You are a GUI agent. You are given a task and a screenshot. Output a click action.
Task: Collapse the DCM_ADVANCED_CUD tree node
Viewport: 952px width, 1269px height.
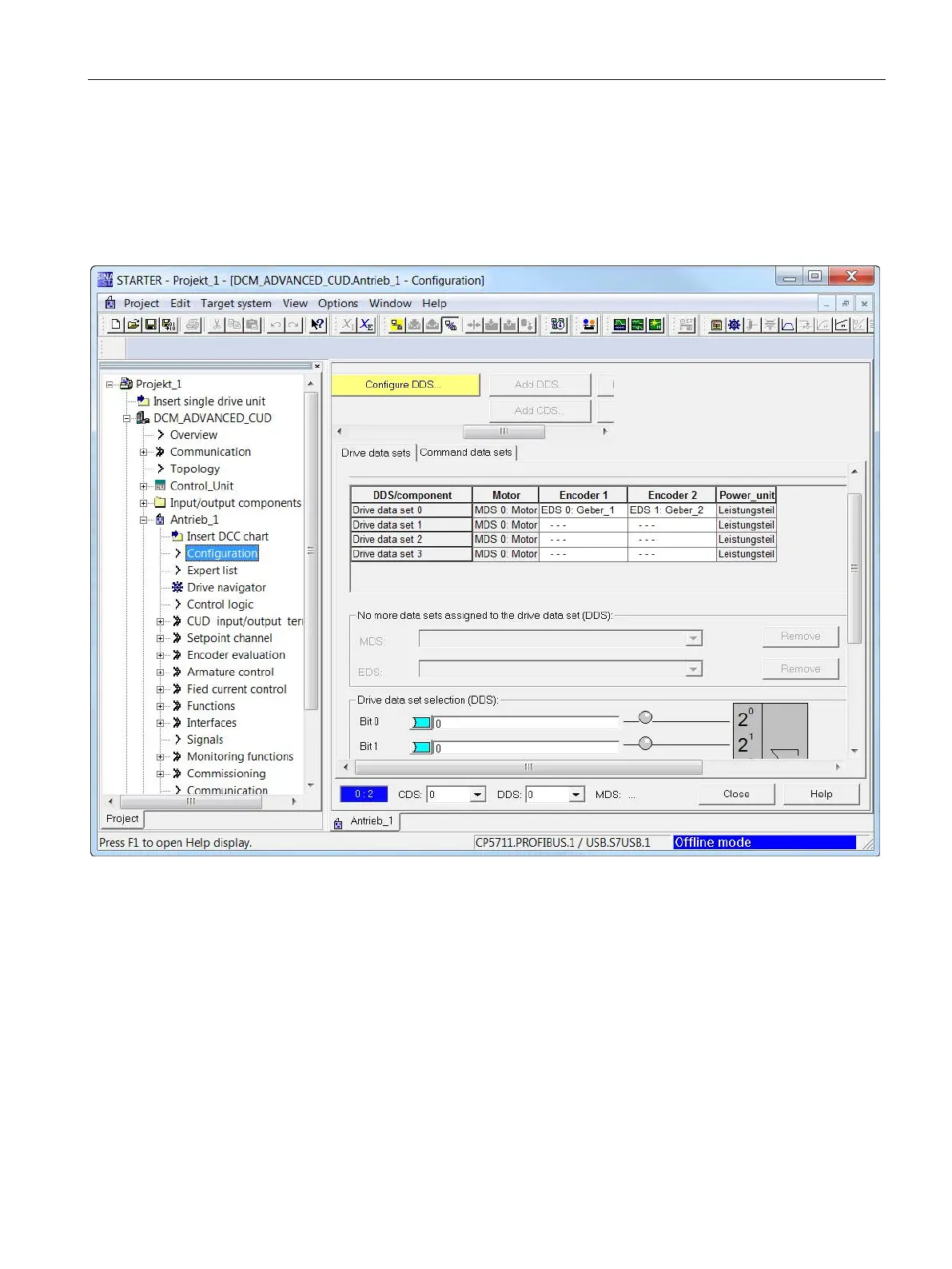pos(126,418)
